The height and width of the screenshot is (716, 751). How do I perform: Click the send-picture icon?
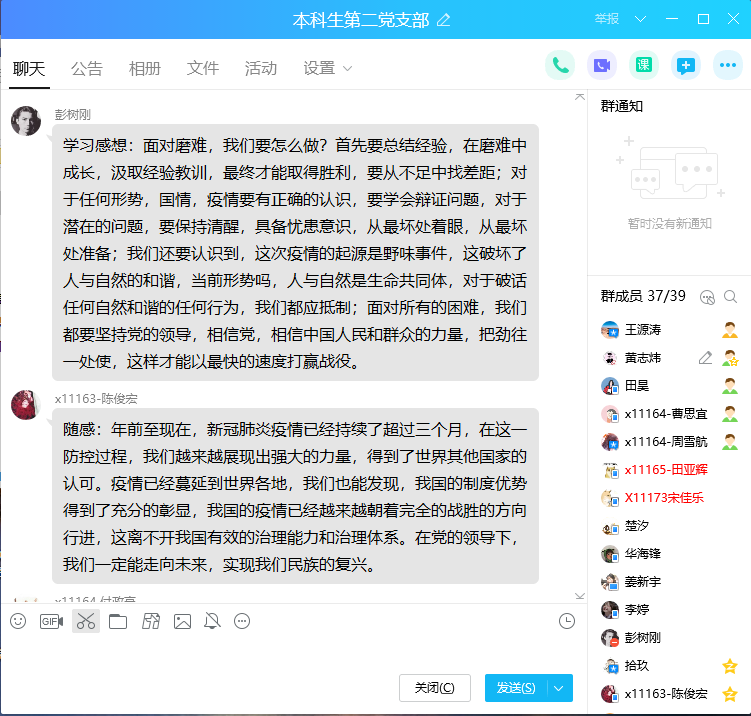pyautogui.click(x=182, y=621)
